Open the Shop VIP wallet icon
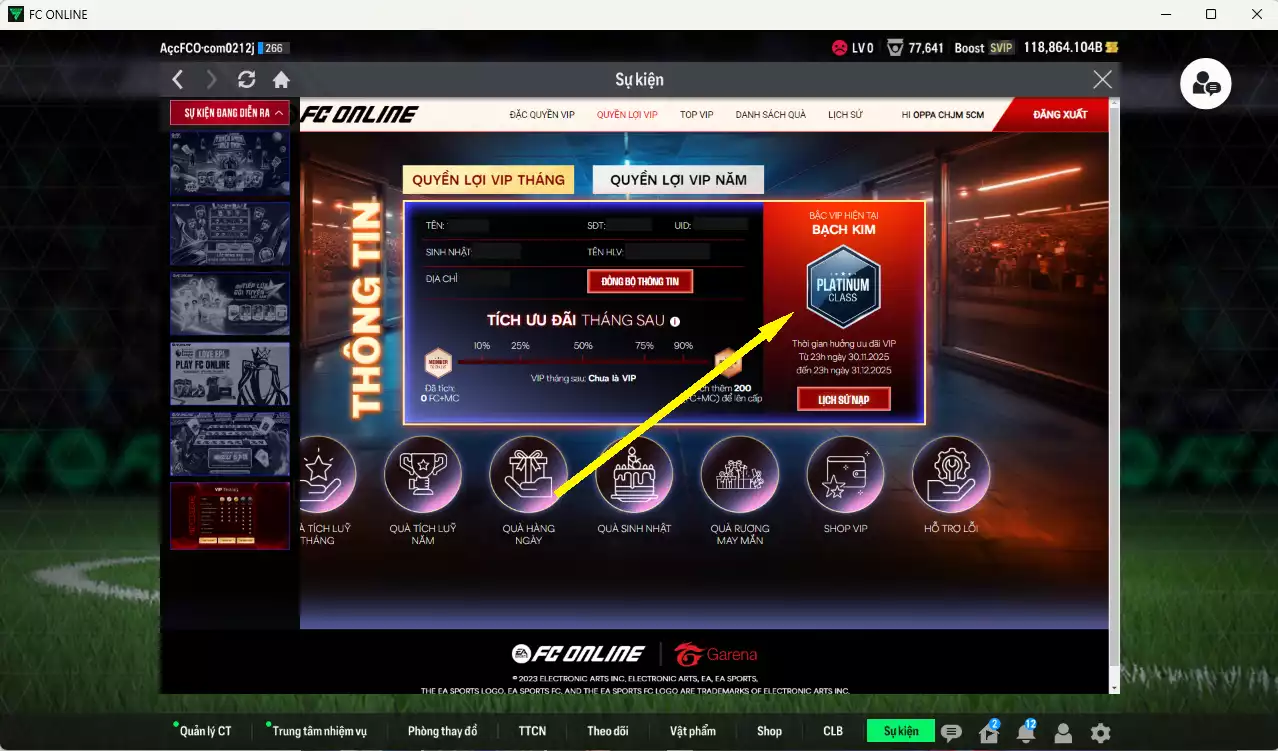 click(845, 473)
